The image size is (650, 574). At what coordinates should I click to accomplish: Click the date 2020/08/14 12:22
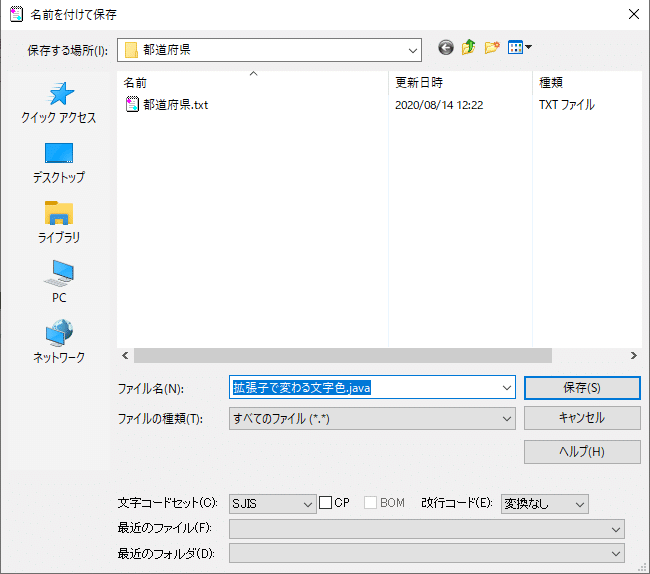click(439, 105)
